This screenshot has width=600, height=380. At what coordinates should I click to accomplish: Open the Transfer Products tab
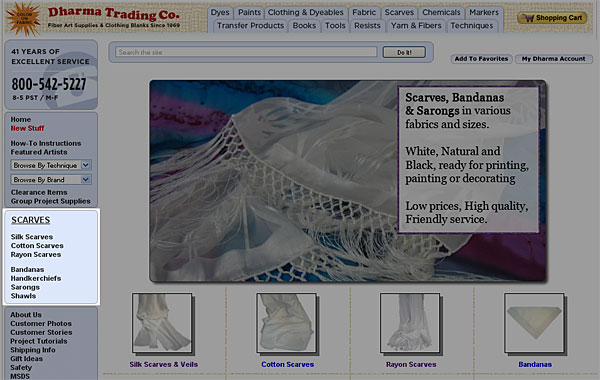[x=250, y=26]
